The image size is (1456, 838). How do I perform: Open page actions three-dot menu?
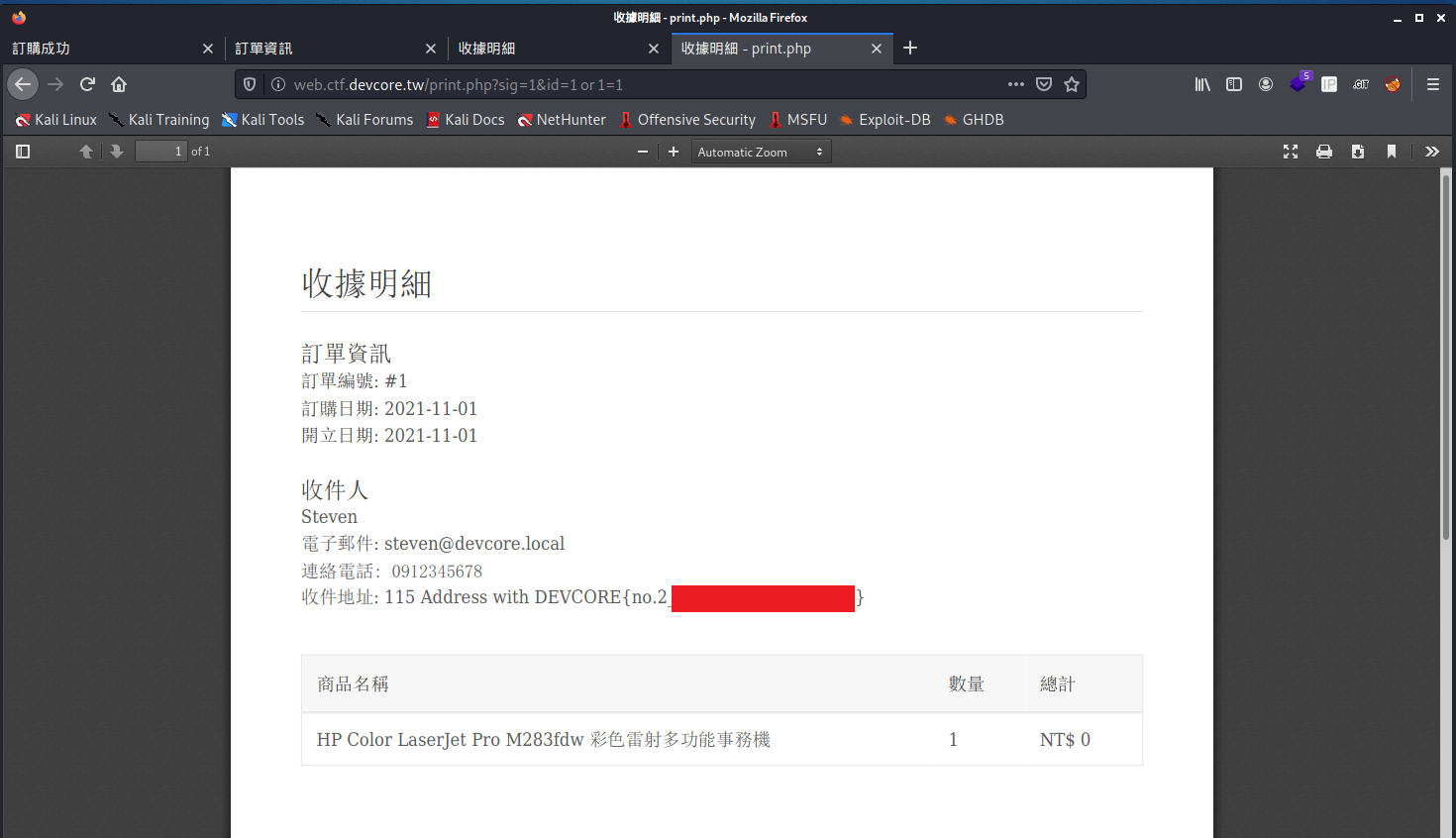click(x=1016, y=84)
